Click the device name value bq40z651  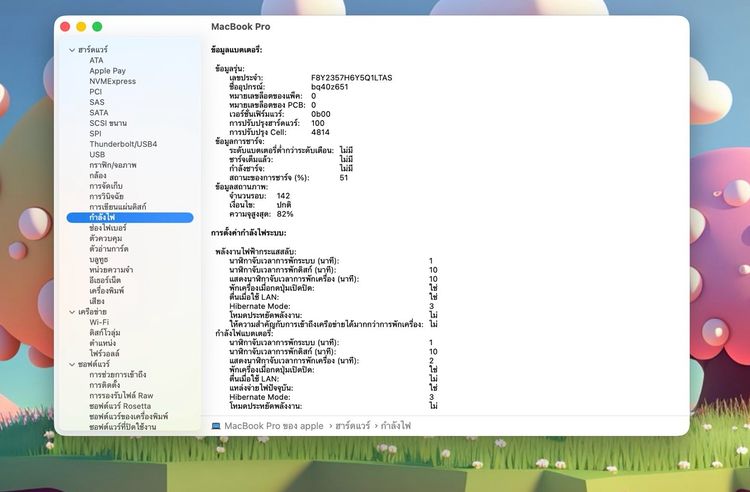[330, 87]
